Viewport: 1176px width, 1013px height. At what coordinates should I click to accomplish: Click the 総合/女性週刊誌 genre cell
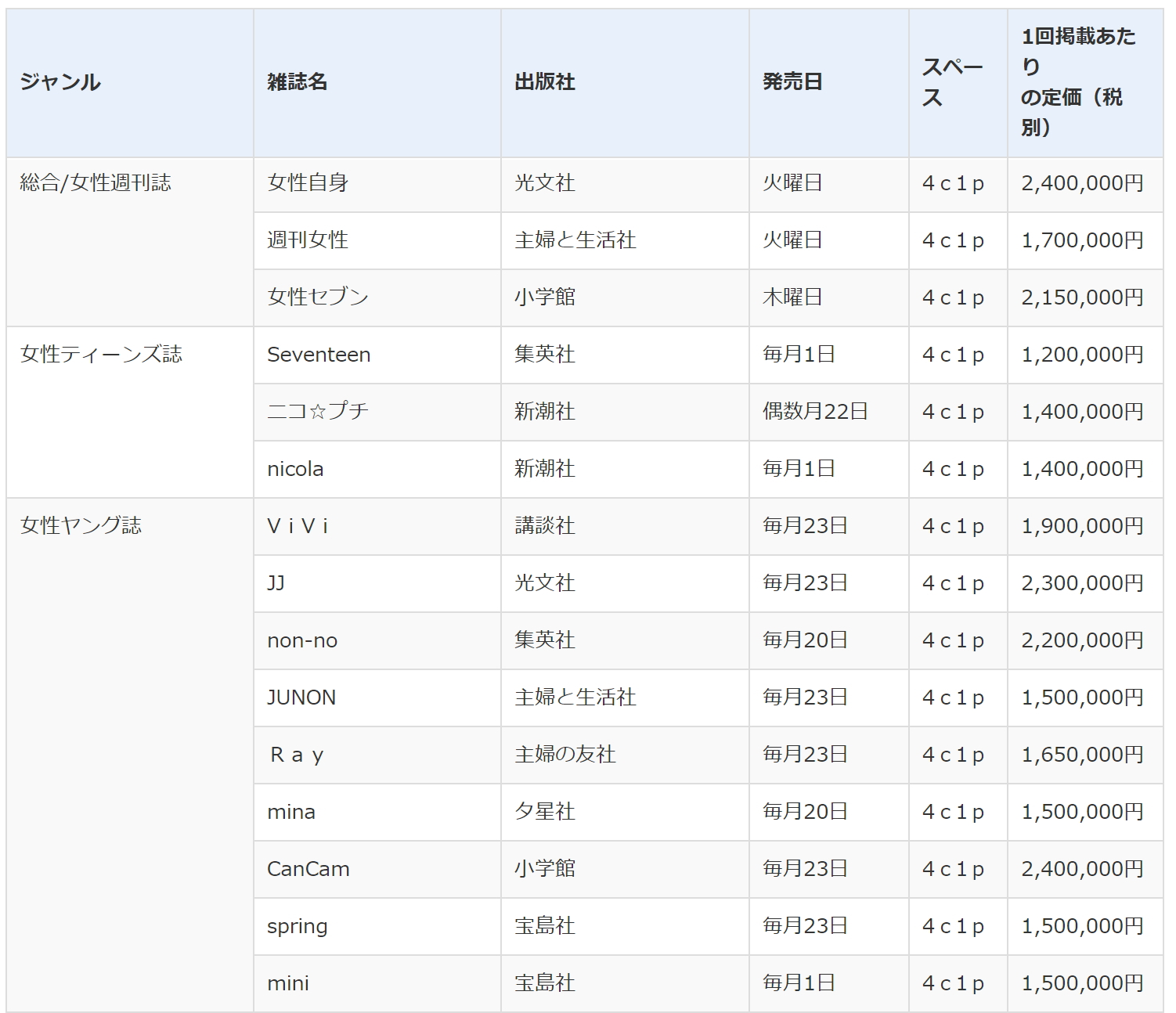coord(96,183)
